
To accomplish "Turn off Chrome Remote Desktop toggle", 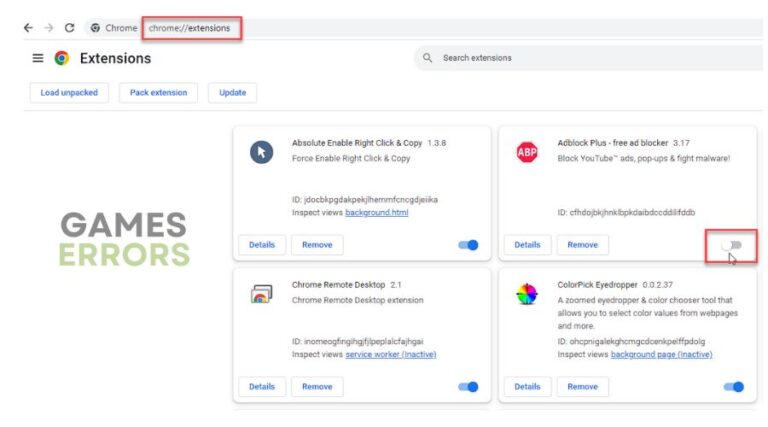I will (x=468, y=387).
